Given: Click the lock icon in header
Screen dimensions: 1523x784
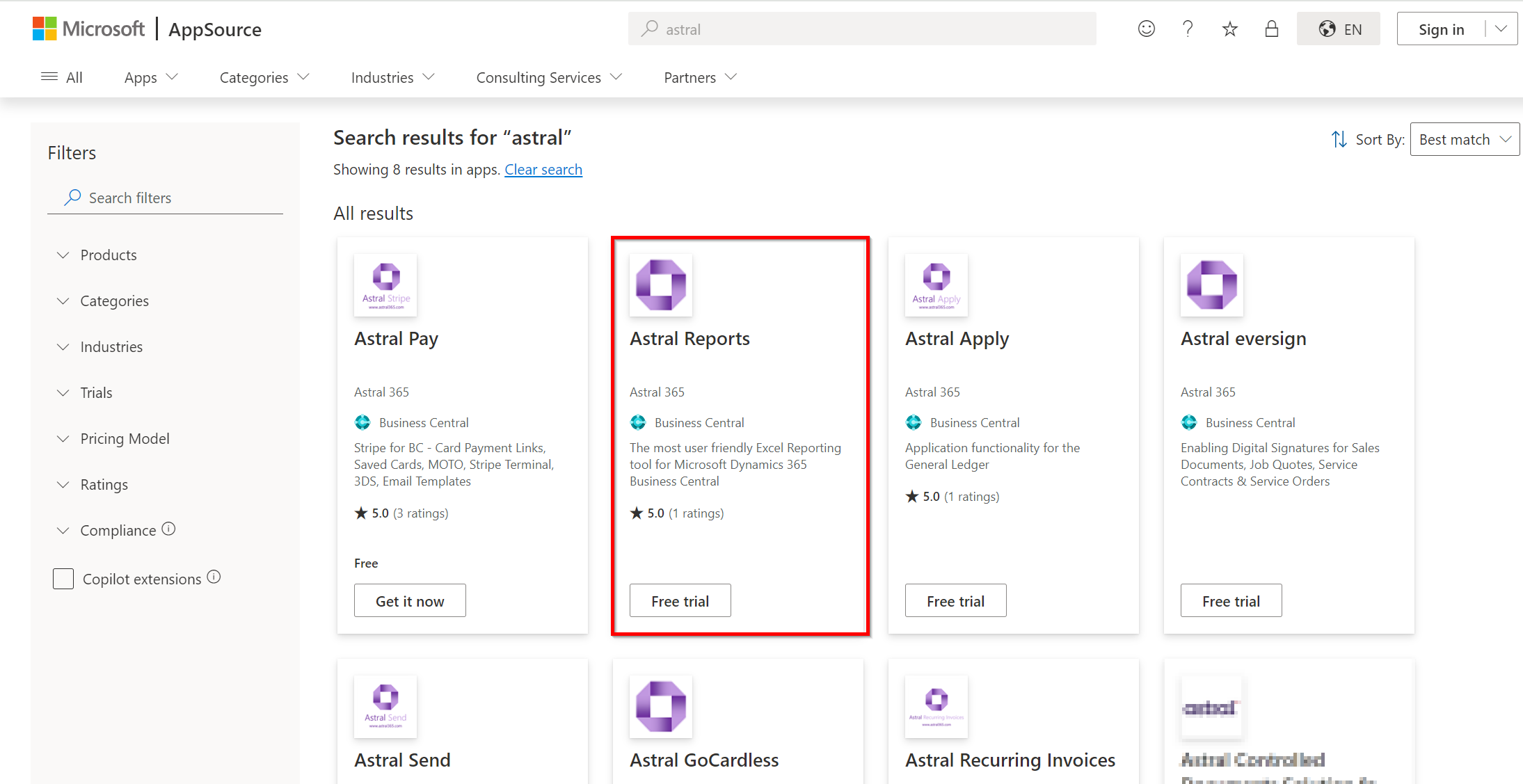Looking at the screenshot, I should click(1271, 29).
